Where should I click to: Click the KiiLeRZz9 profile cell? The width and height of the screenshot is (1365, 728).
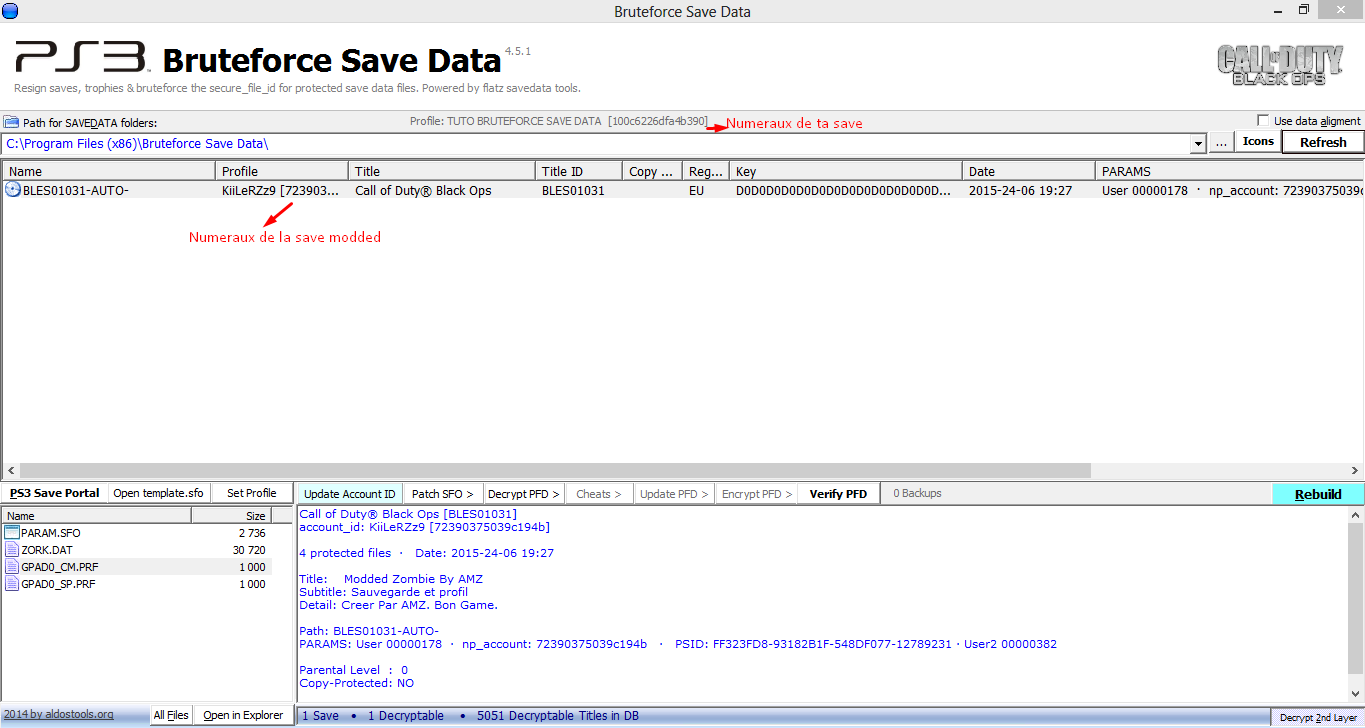[x=280, y=190]
